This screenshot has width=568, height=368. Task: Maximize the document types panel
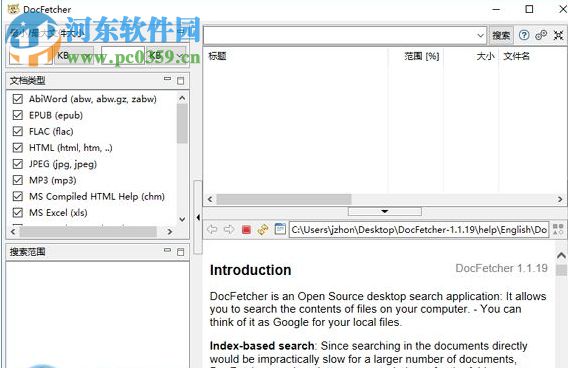180,80
